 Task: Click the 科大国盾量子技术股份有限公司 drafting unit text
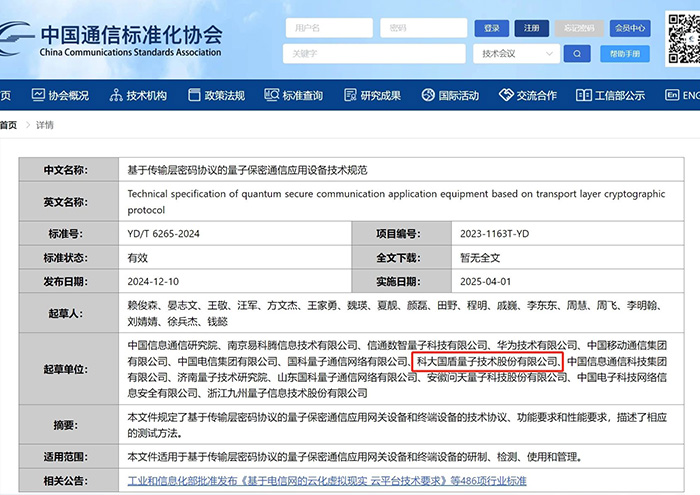488,362
